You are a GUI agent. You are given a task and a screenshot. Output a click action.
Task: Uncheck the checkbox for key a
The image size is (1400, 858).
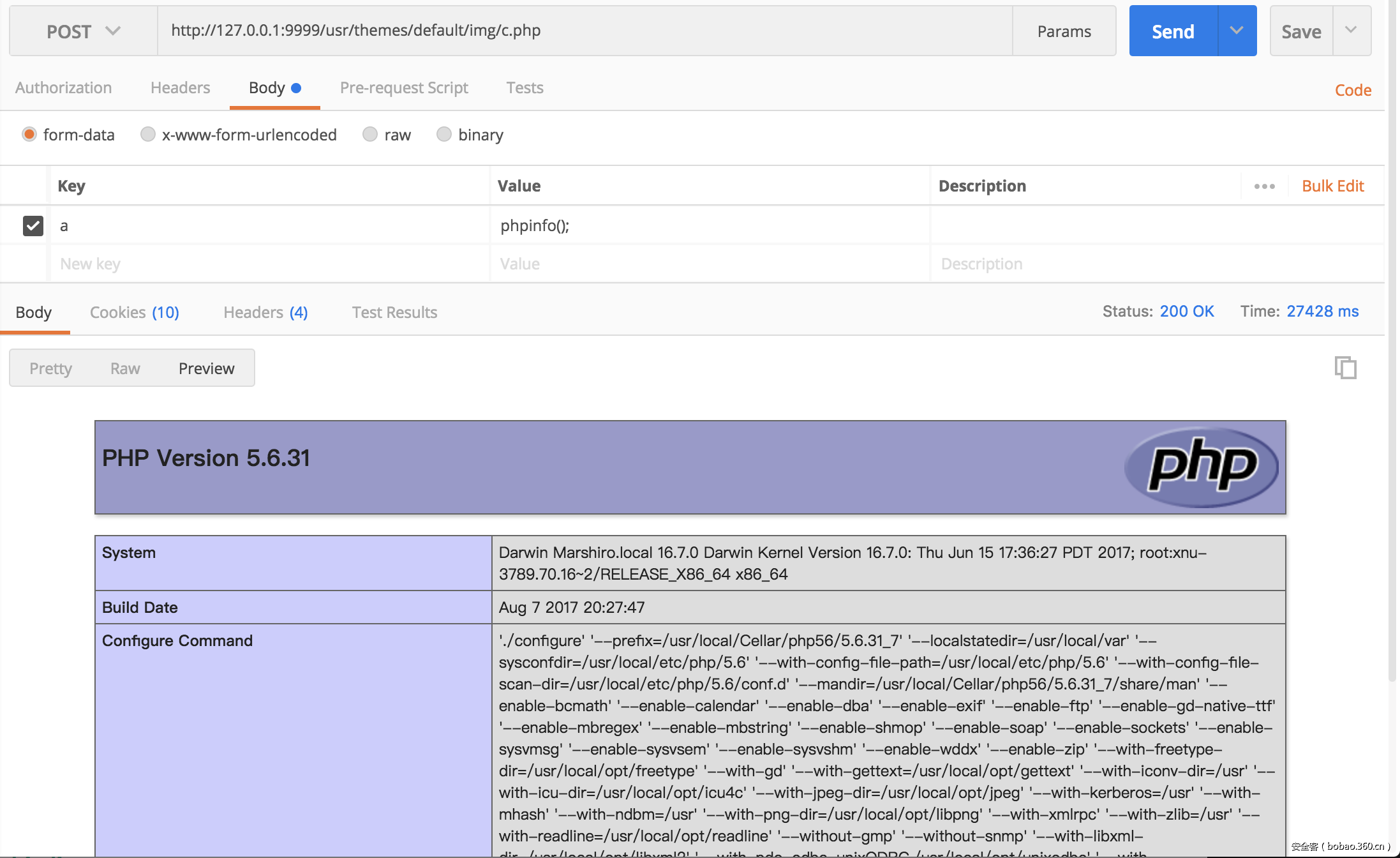click(33, 225)
